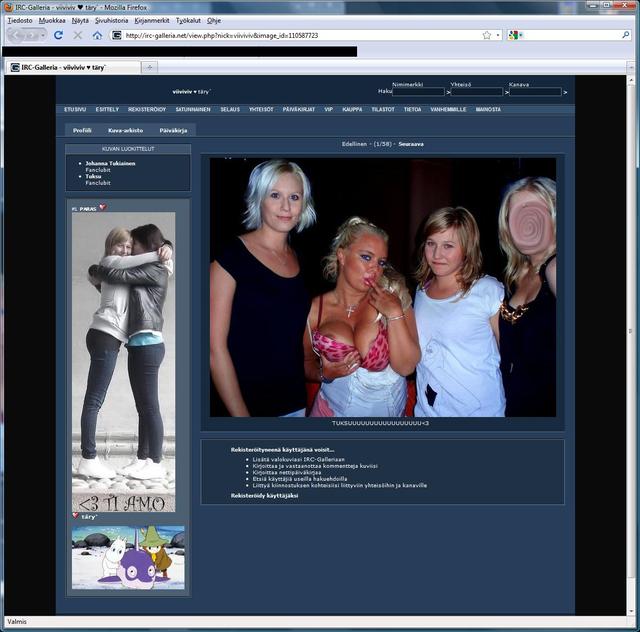This screenshot has width=640, height=632.
Task: Open MAINOSTA navigation link
Action: click(x=488, y=109)
